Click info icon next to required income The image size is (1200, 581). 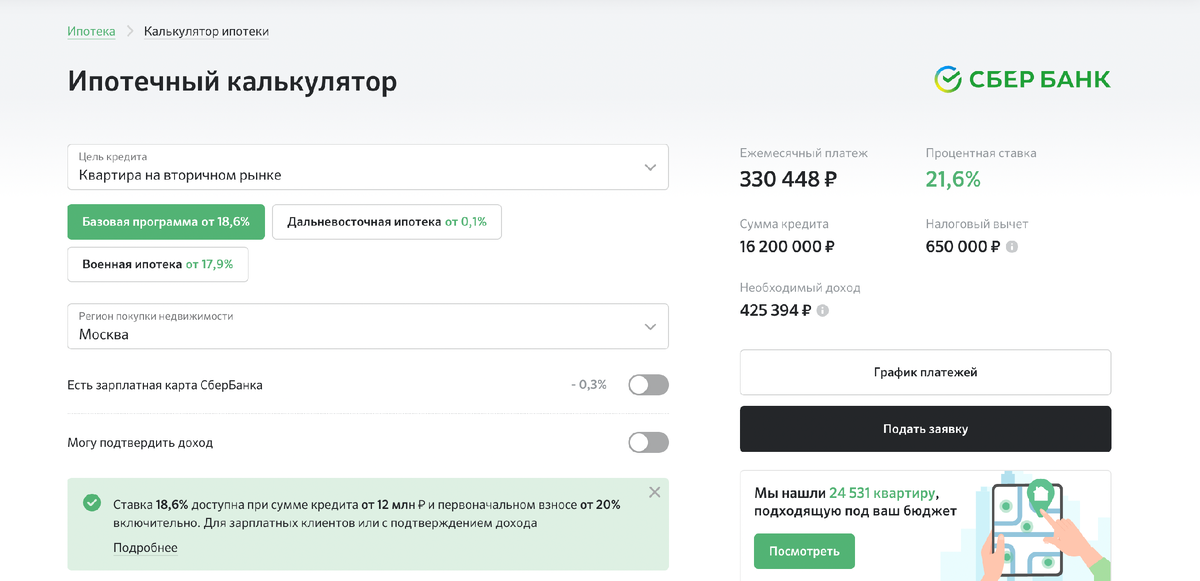(823, 311)
